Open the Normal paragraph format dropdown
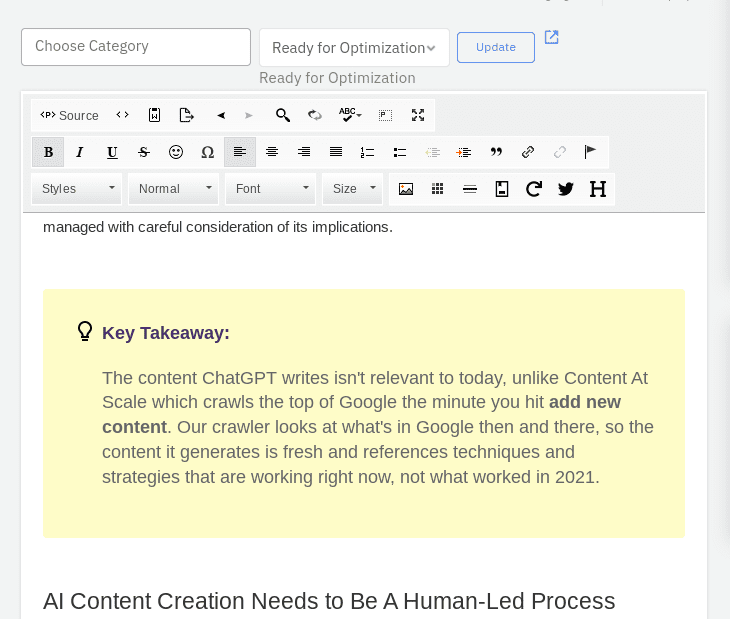Screen dimensions: 730x619 click(174, 188)
